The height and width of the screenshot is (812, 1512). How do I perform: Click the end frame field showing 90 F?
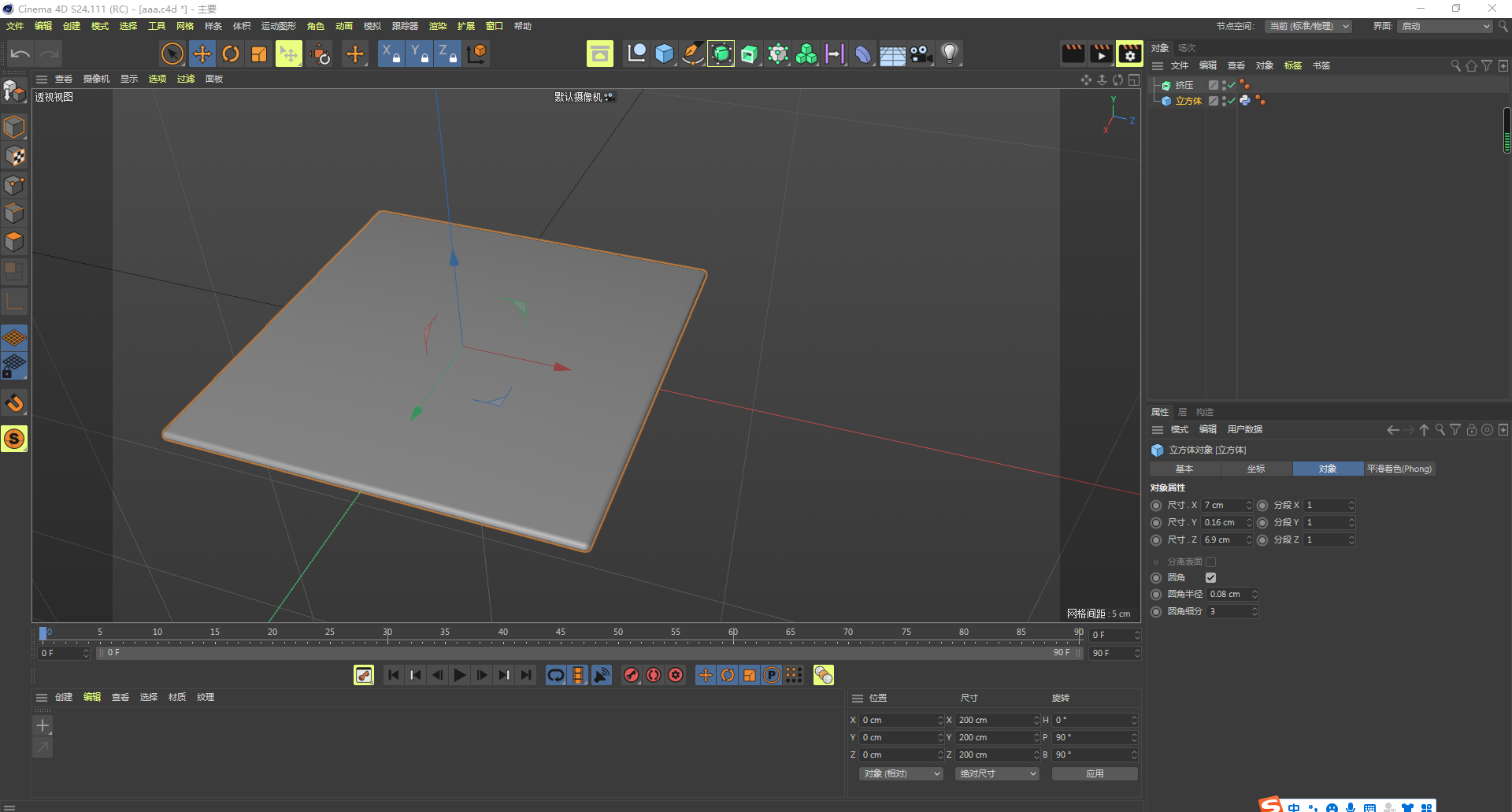[1111, 652]
